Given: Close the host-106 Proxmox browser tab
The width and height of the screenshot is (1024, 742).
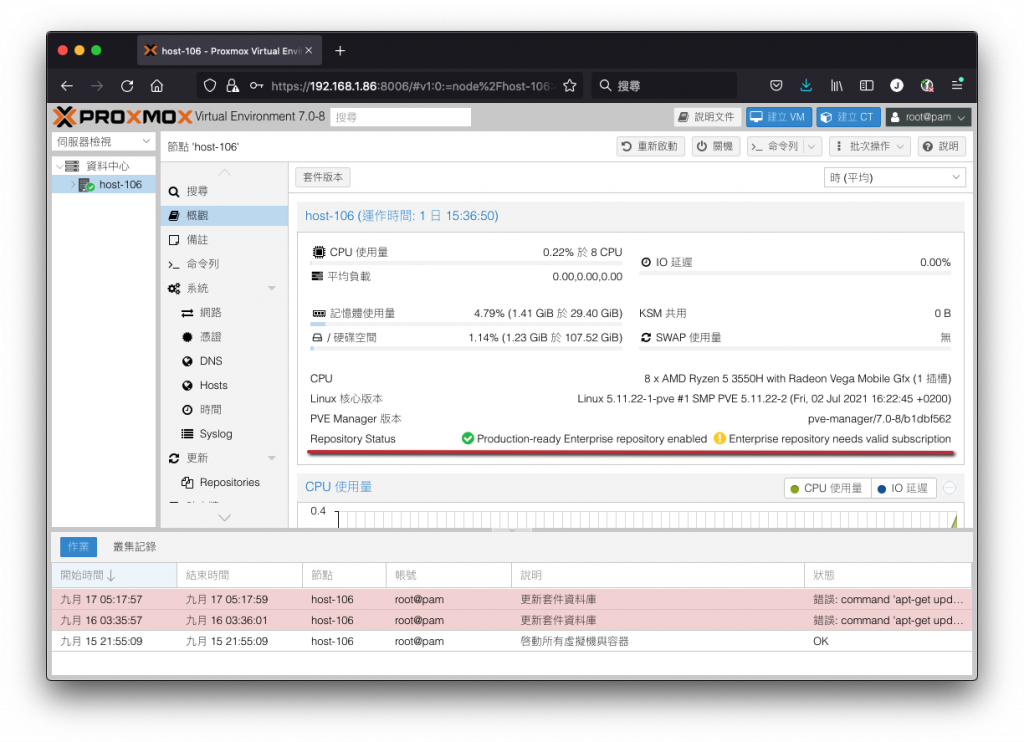Looking at the screenshot, I should [x=309, y=50].
